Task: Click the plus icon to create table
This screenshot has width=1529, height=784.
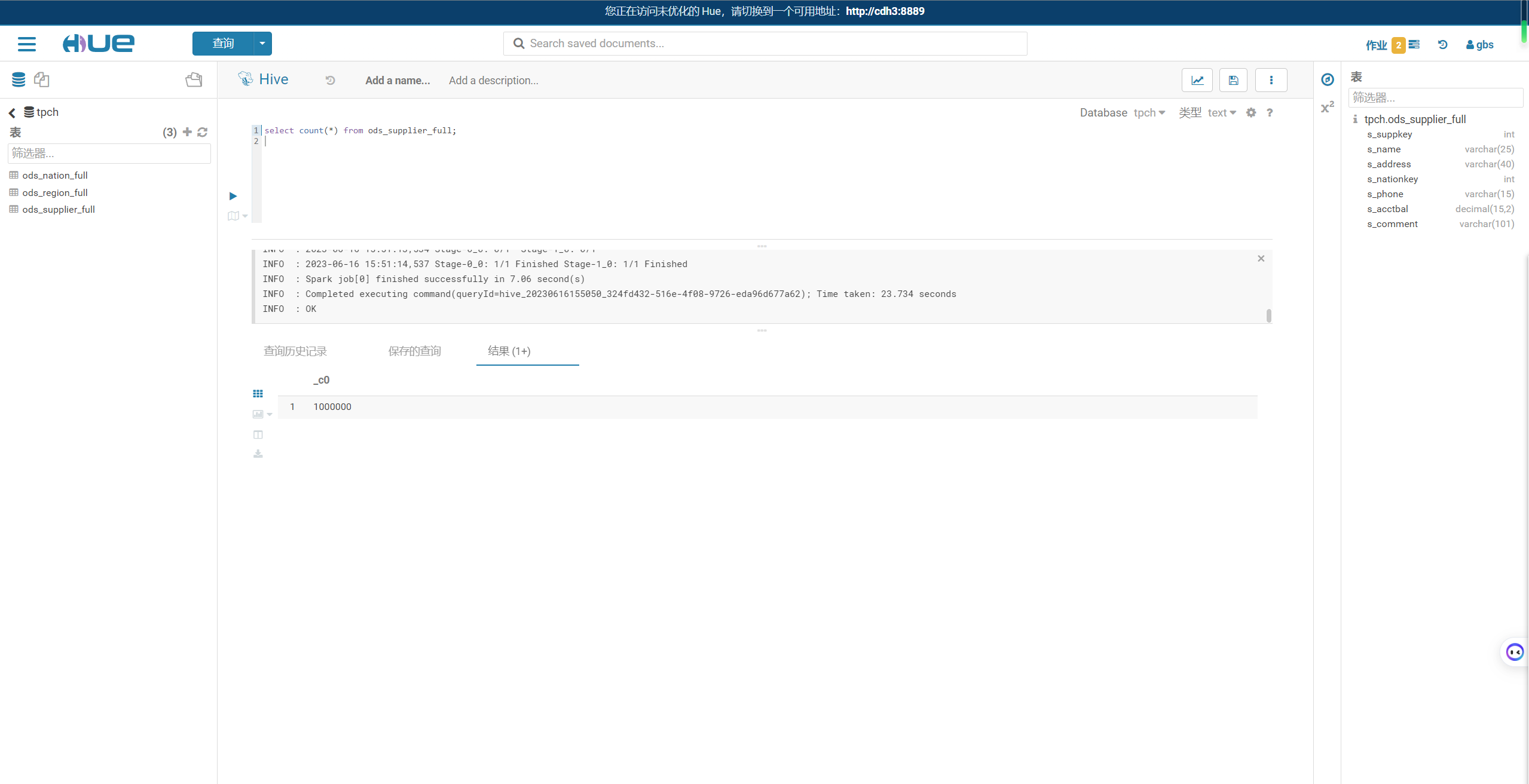Action: point(187,132)
